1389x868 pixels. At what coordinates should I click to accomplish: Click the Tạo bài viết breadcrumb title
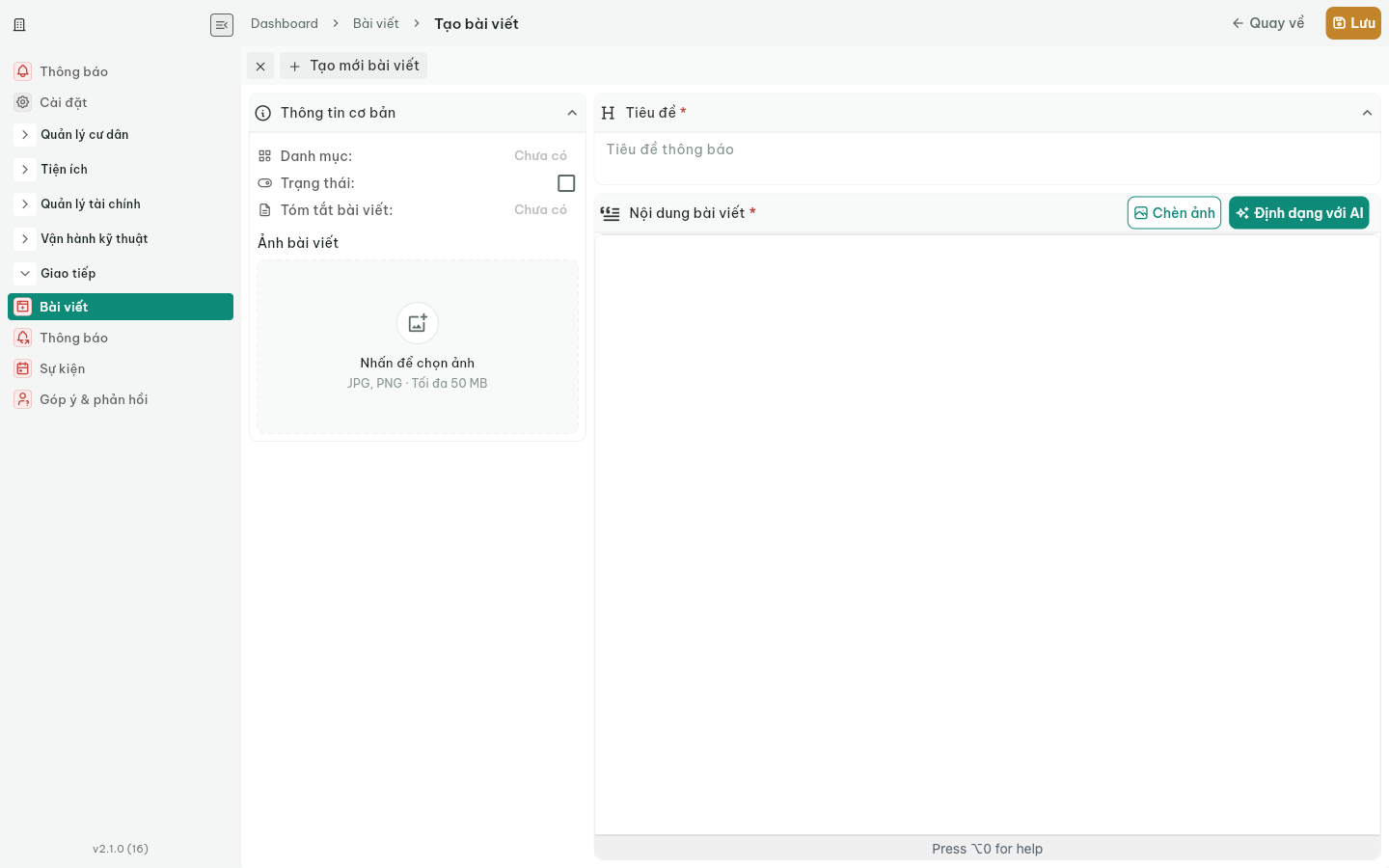click(477, 23)
